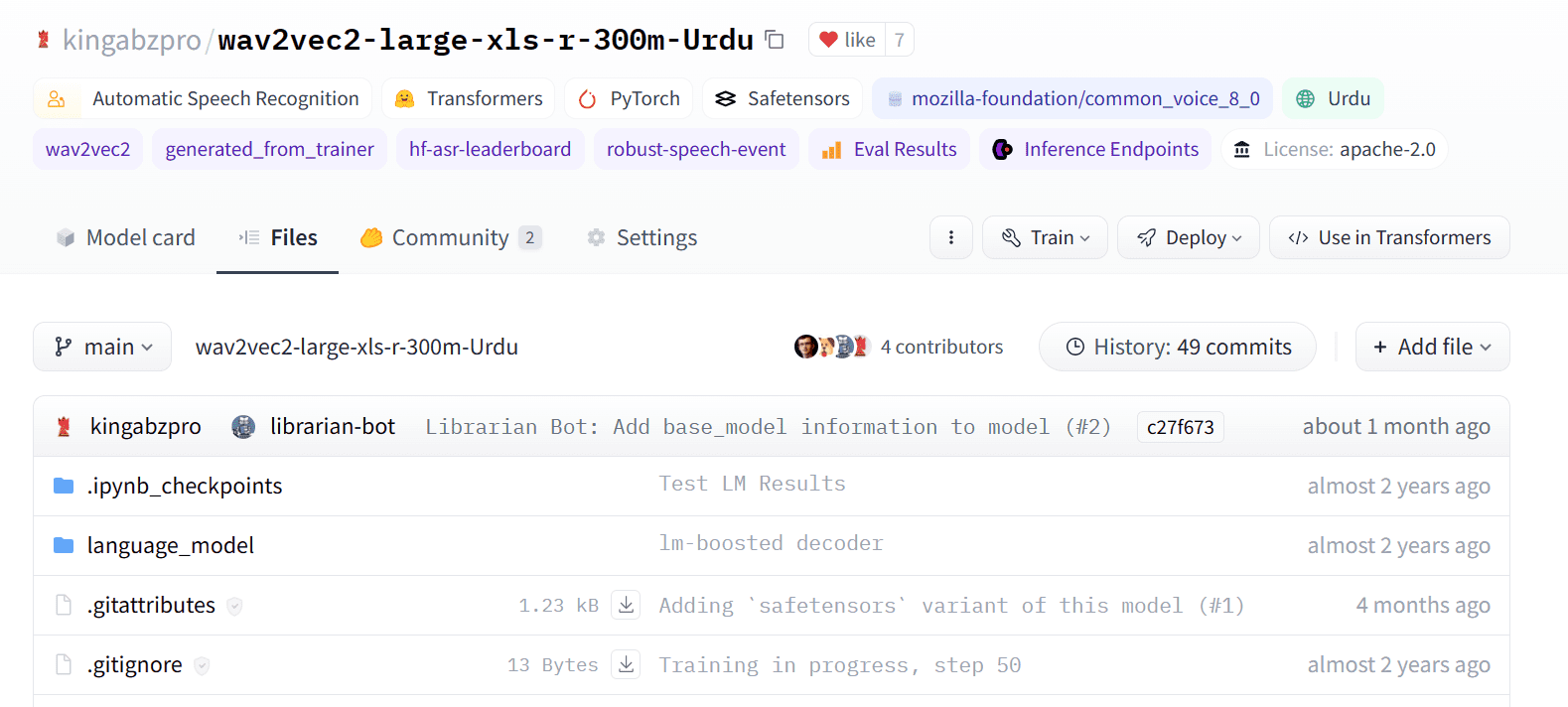Click wav2vec2-large-xls-r-300m-Urdu breadcrumb path
Viewport: 1568px width, 707px height.
point(356,347)
